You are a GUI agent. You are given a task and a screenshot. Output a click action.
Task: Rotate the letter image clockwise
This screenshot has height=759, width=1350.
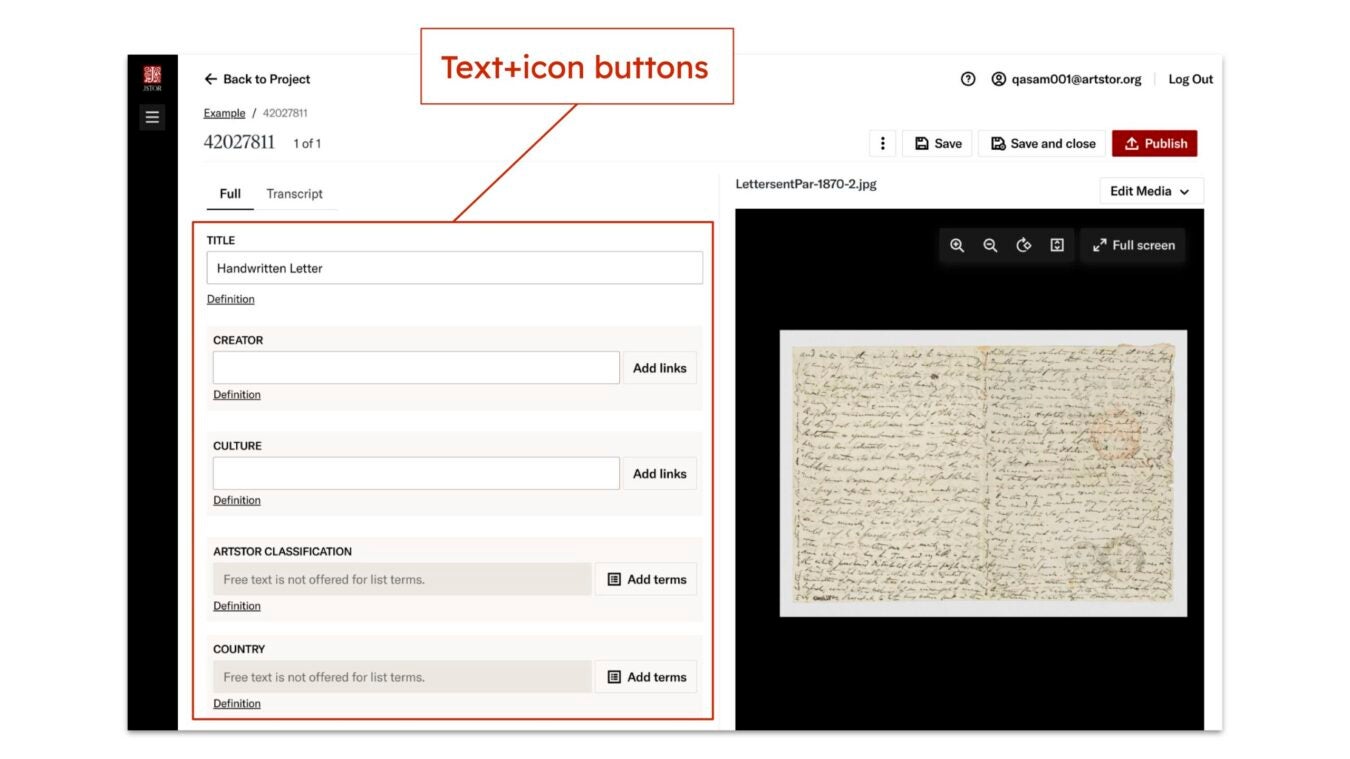[x=1024, y=245]
